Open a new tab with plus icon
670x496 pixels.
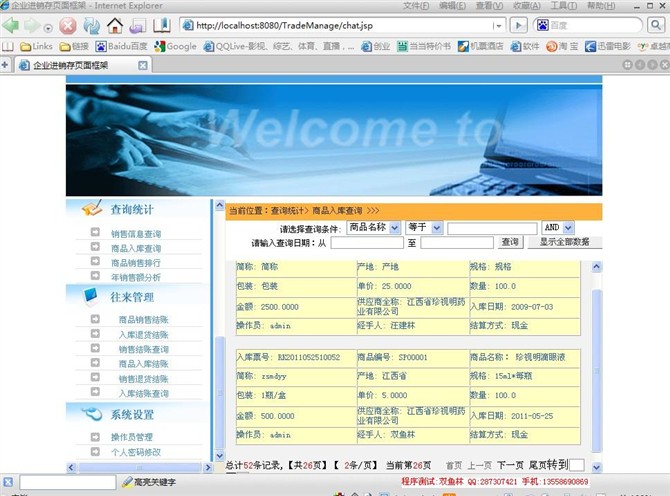point(5,65)
